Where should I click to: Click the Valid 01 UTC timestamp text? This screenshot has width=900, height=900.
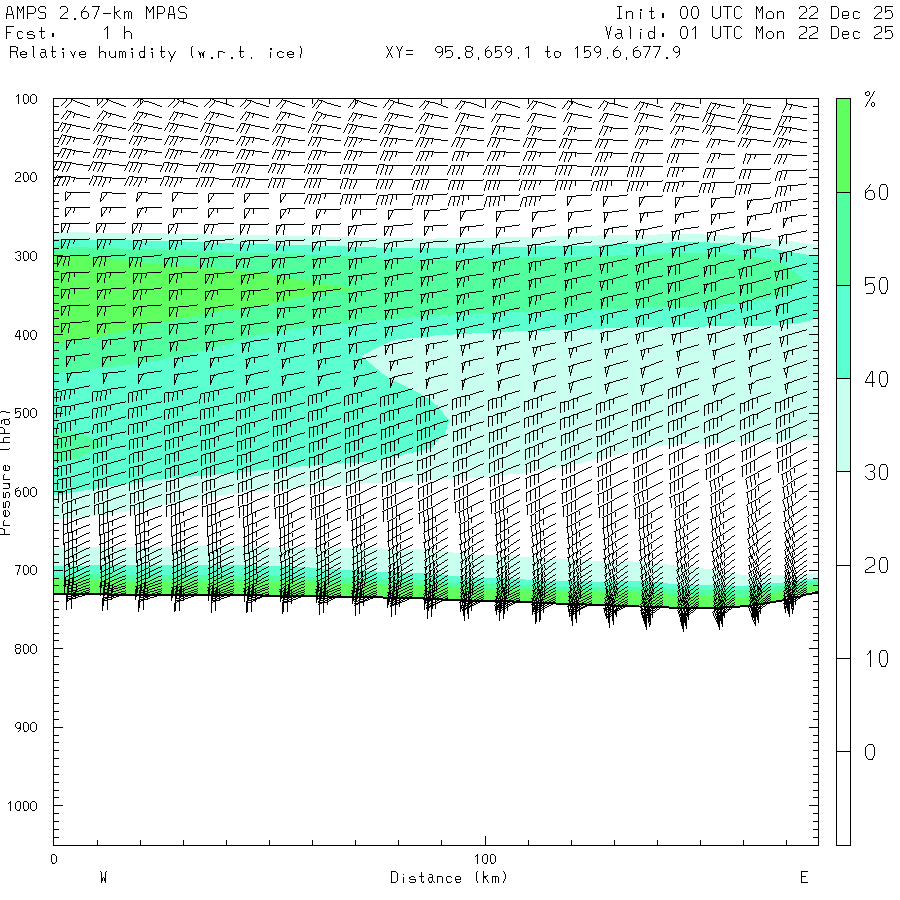coord(749,33)
